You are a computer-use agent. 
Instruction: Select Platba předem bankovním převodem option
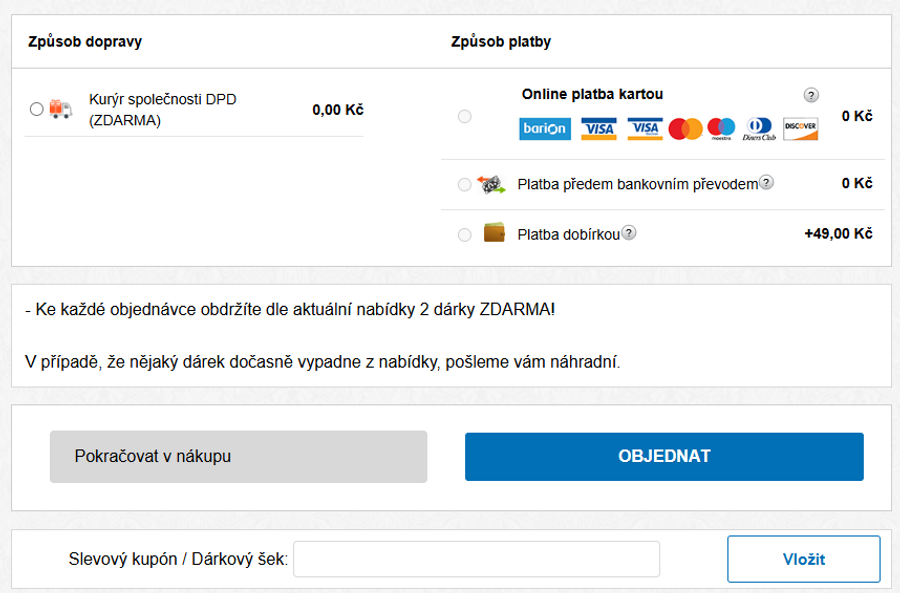(464, 184)
